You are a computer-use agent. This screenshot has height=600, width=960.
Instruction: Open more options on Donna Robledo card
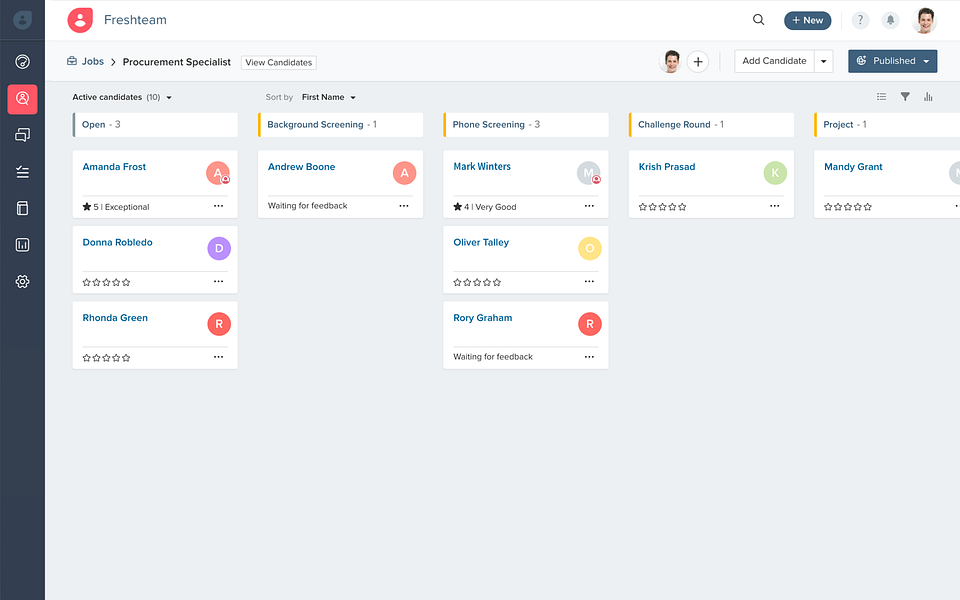click(x=219, y=281)
